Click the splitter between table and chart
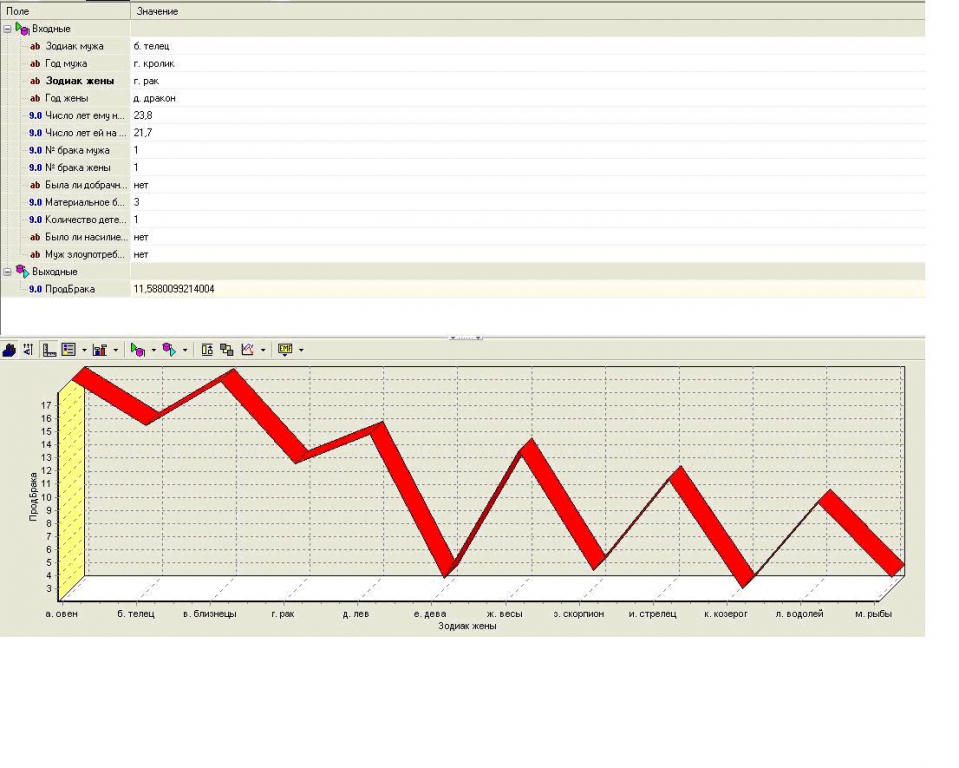This screenshot has width=959, height=768. (466, 338)
